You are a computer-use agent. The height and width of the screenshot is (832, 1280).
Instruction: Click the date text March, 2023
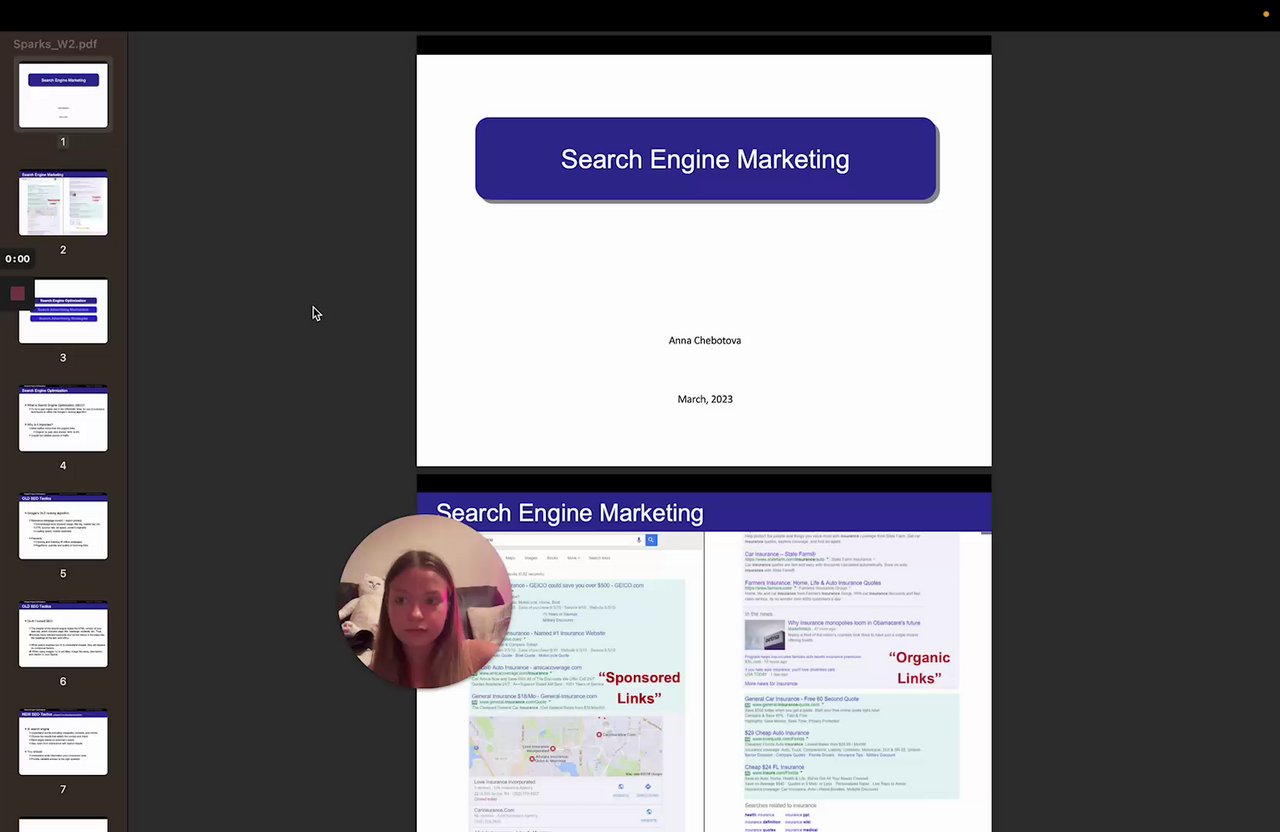pos(705,399)
